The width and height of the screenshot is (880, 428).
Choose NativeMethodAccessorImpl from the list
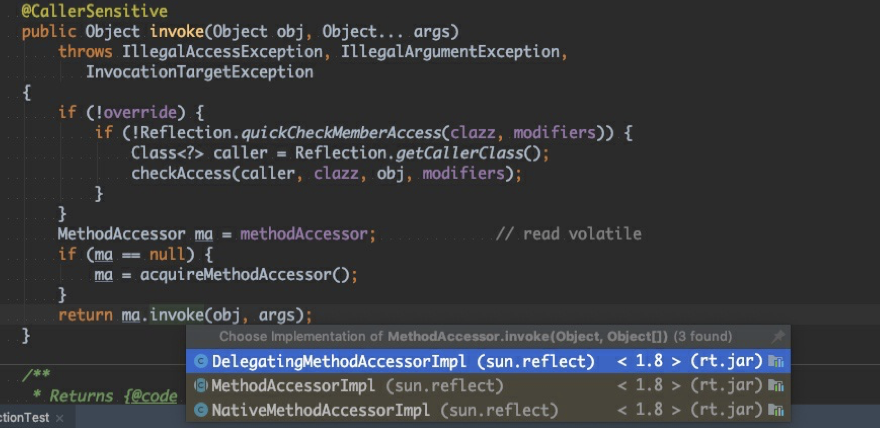coord(320,410)
